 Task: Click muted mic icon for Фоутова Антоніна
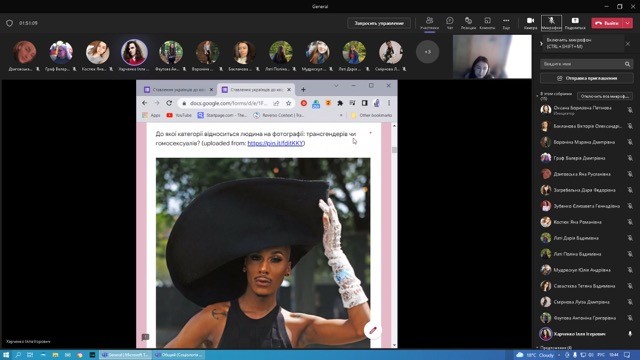[x=630, y=318]
